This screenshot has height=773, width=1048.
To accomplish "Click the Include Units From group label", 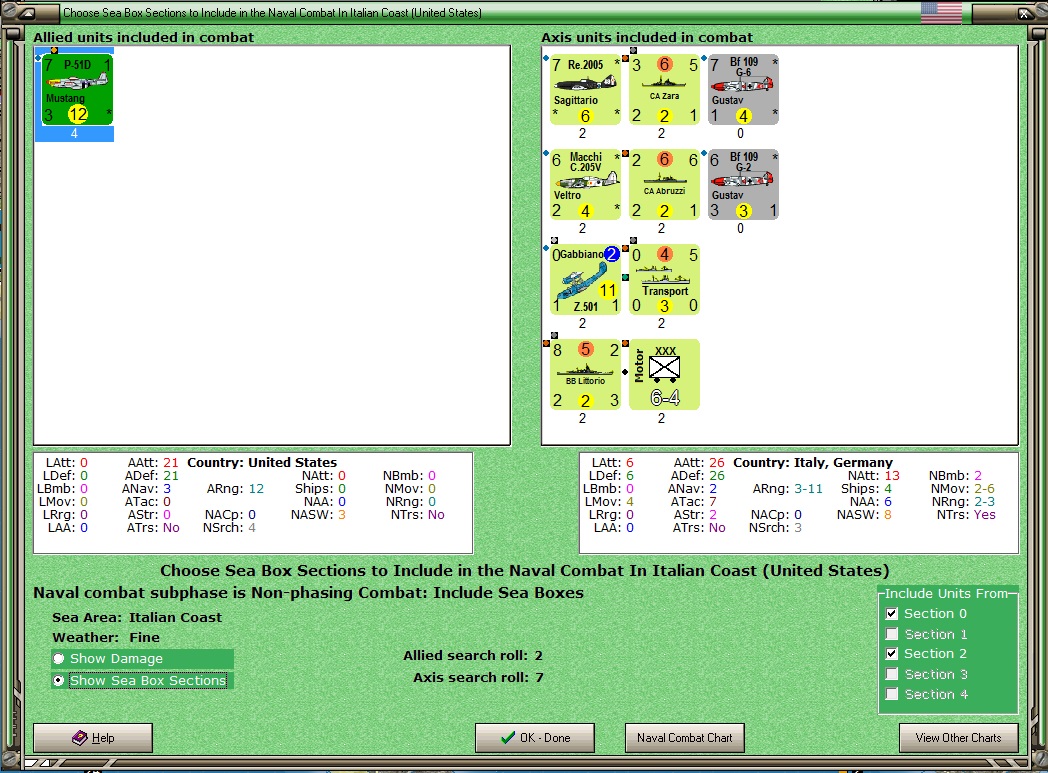I will click(x=946, y=593).
